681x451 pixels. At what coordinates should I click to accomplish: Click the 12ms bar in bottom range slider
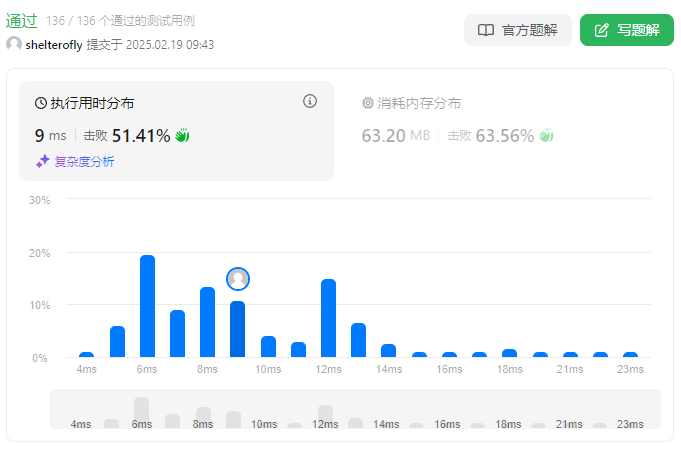(x=325, y=416)
